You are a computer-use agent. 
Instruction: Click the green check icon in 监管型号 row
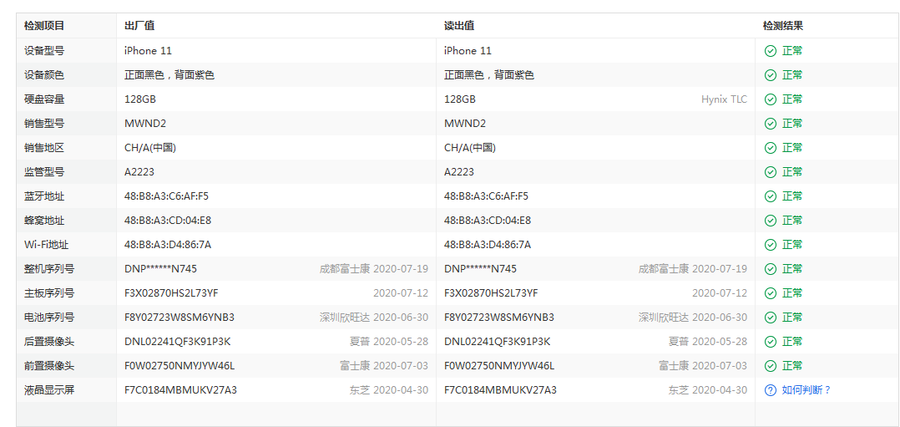tap(770, 172)
